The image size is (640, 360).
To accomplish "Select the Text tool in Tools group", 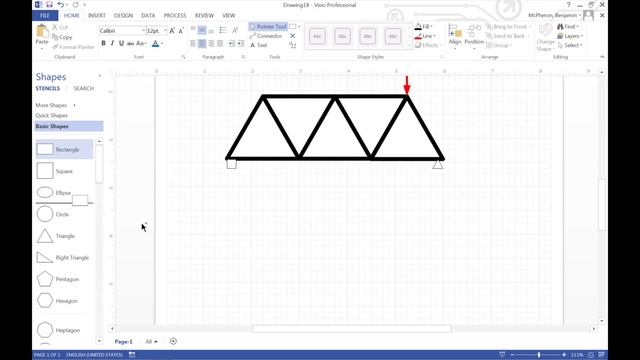I will point(258,45).
